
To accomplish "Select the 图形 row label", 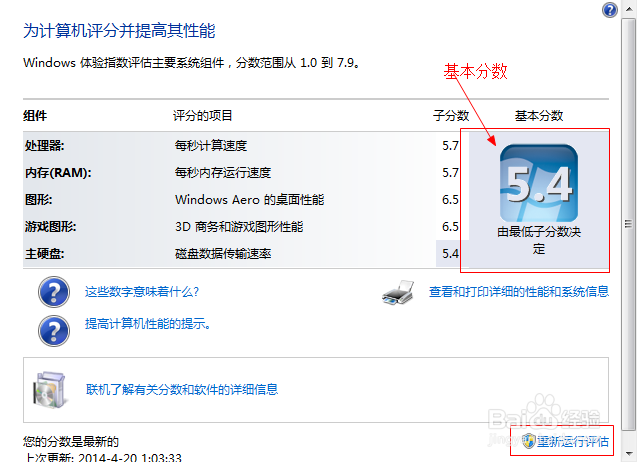I will pos(39,200).
